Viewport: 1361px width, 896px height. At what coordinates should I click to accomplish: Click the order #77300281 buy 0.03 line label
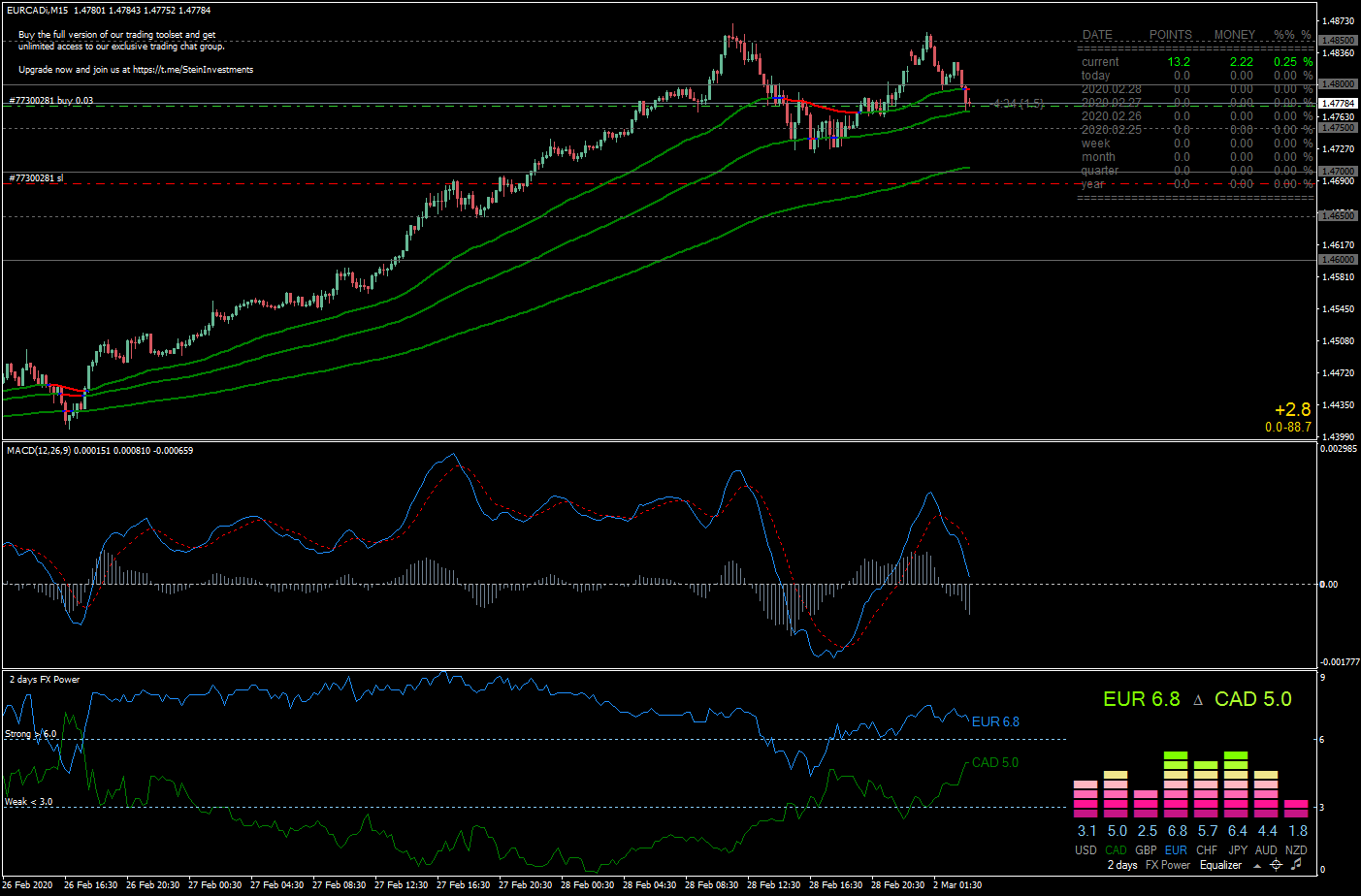pos(51,100)
